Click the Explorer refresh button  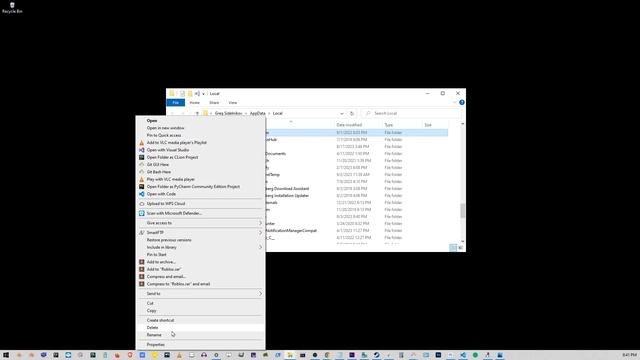coord(351,113)
